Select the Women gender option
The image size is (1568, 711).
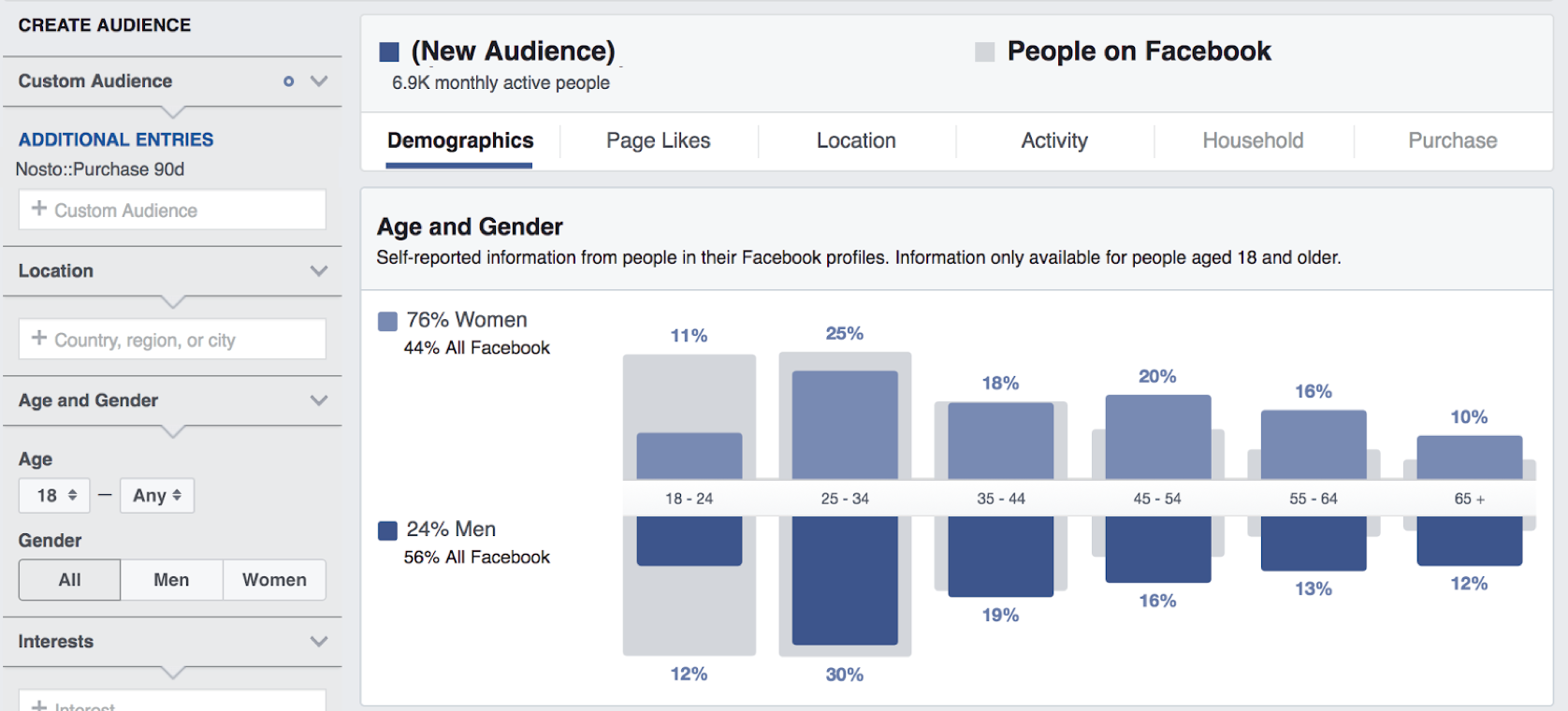tap(274, 580)
